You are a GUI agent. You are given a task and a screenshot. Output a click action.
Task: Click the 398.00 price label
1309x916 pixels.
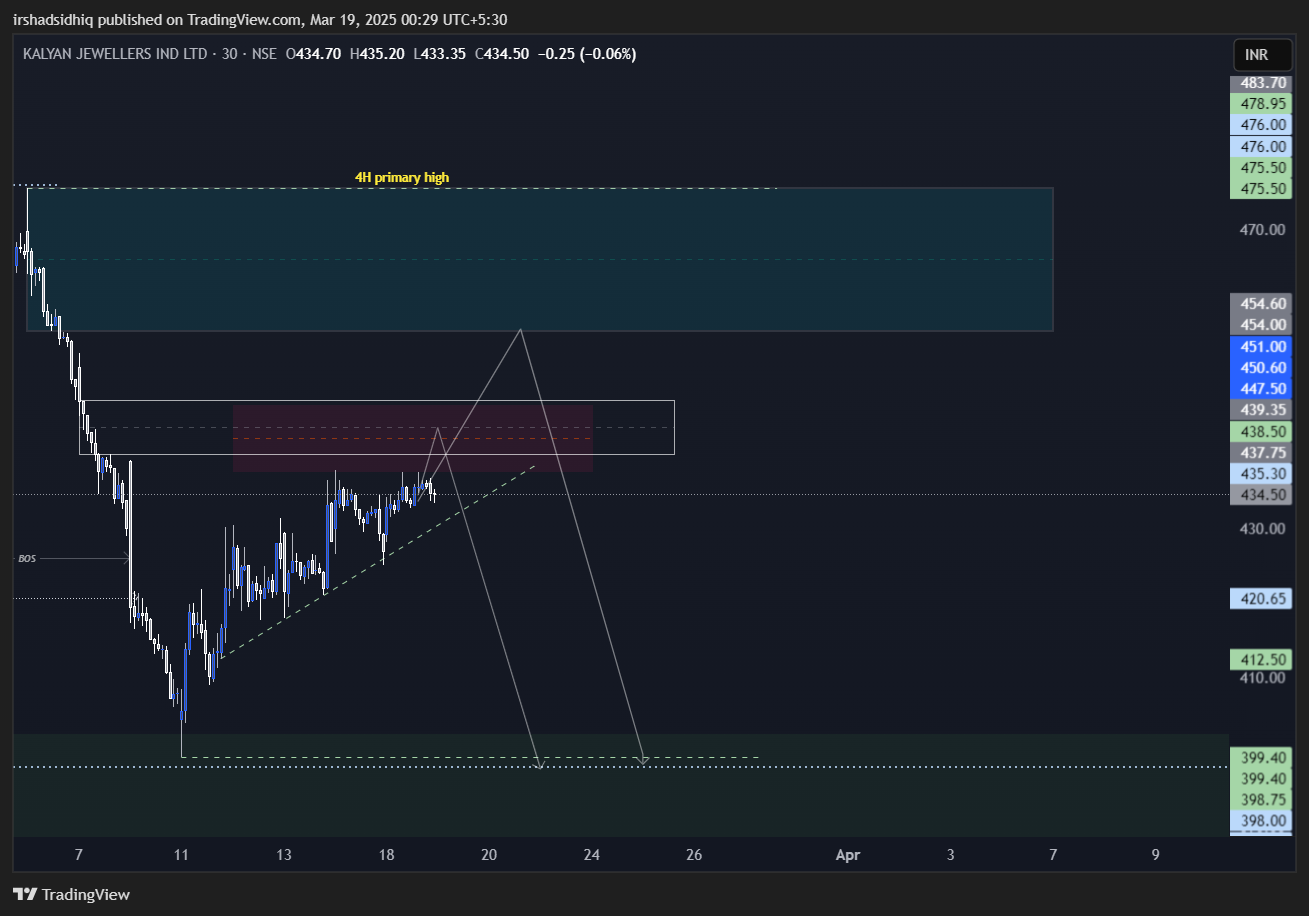[x=1262, y=821]
